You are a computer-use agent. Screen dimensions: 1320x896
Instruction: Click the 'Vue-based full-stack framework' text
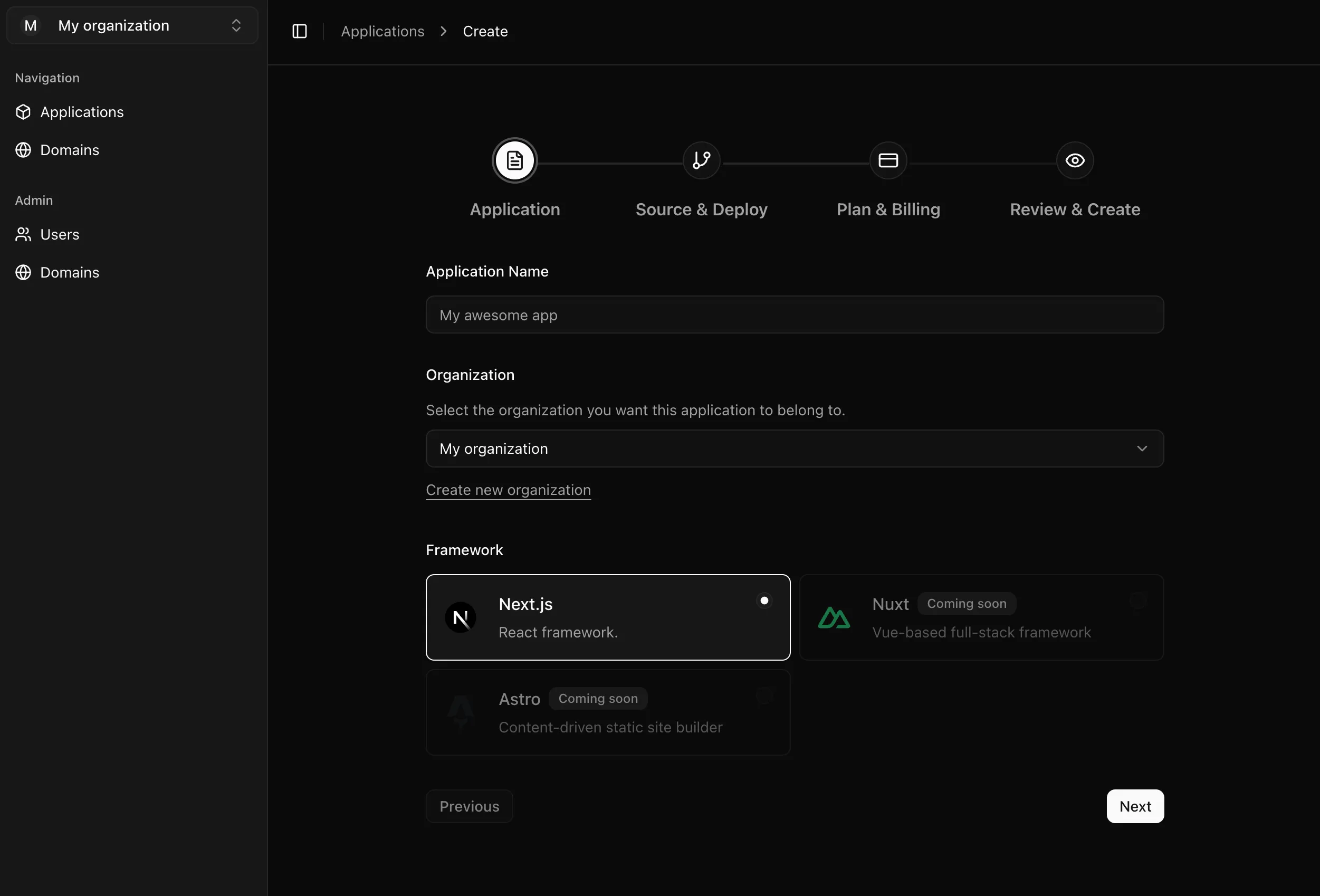pos(981,632)
